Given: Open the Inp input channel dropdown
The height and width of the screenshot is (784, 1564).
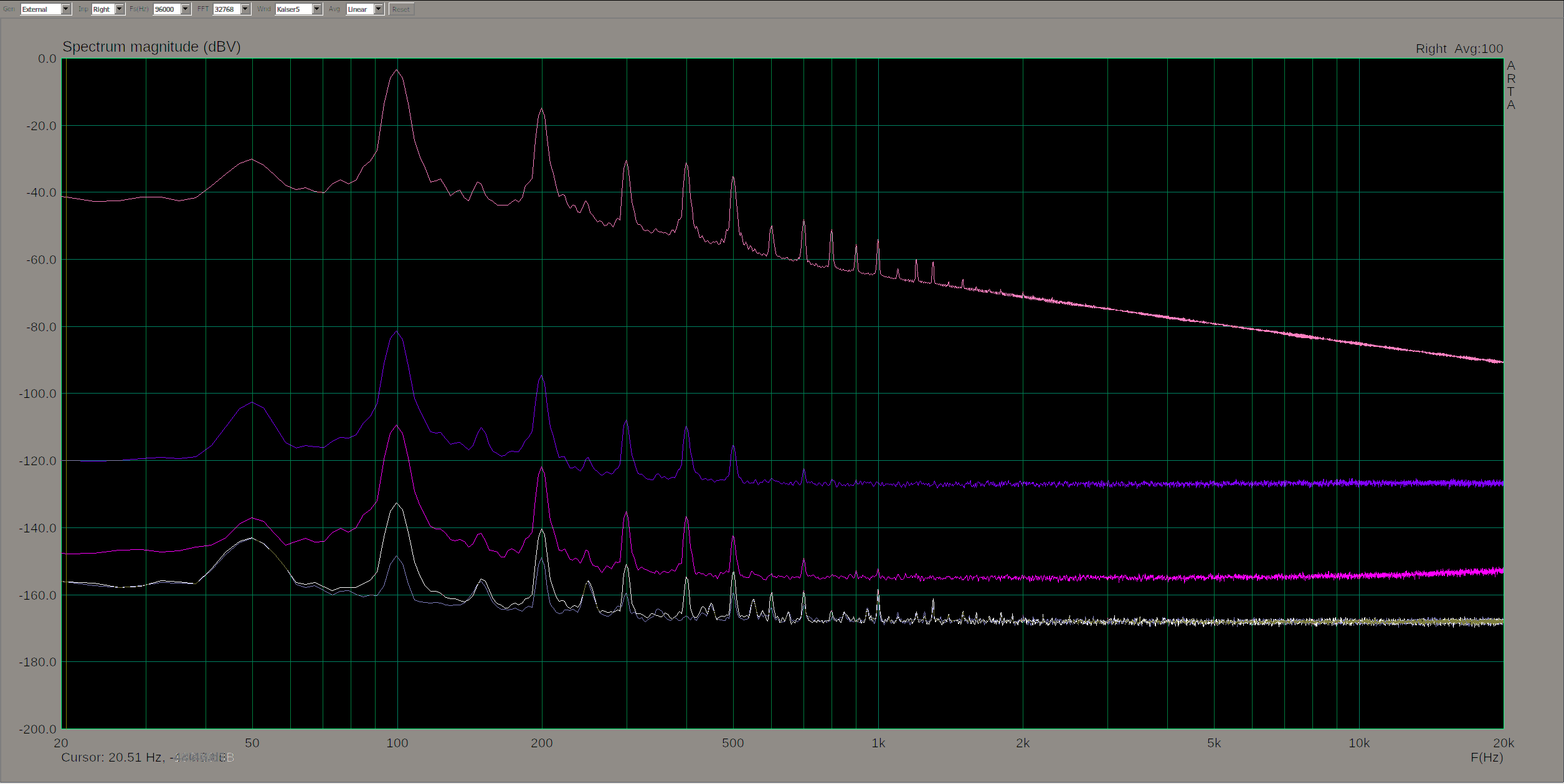Looking at the screenshot, I should click(x=108, y=9).
